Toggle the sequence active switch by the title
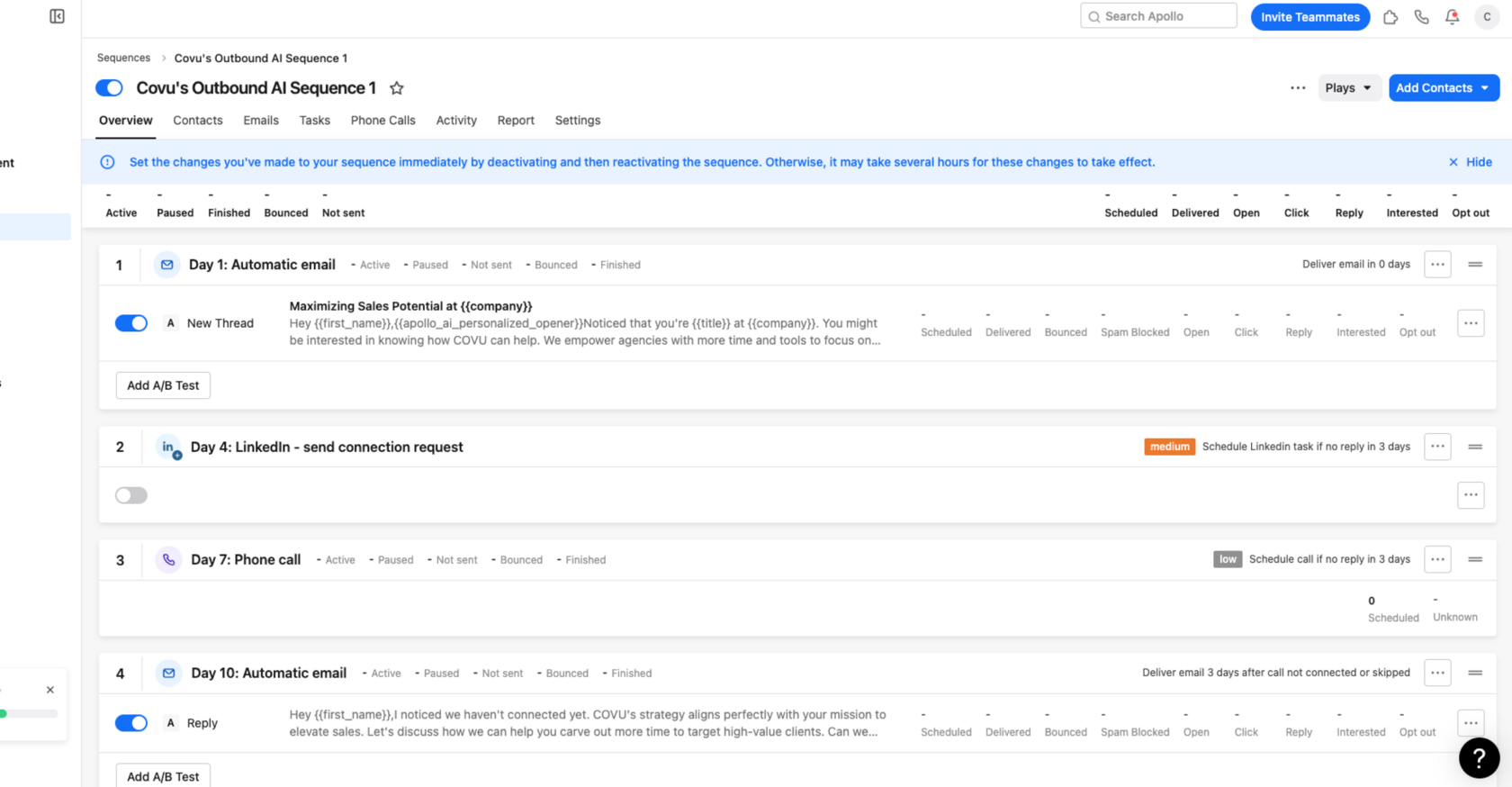 [x=109, y=88]
